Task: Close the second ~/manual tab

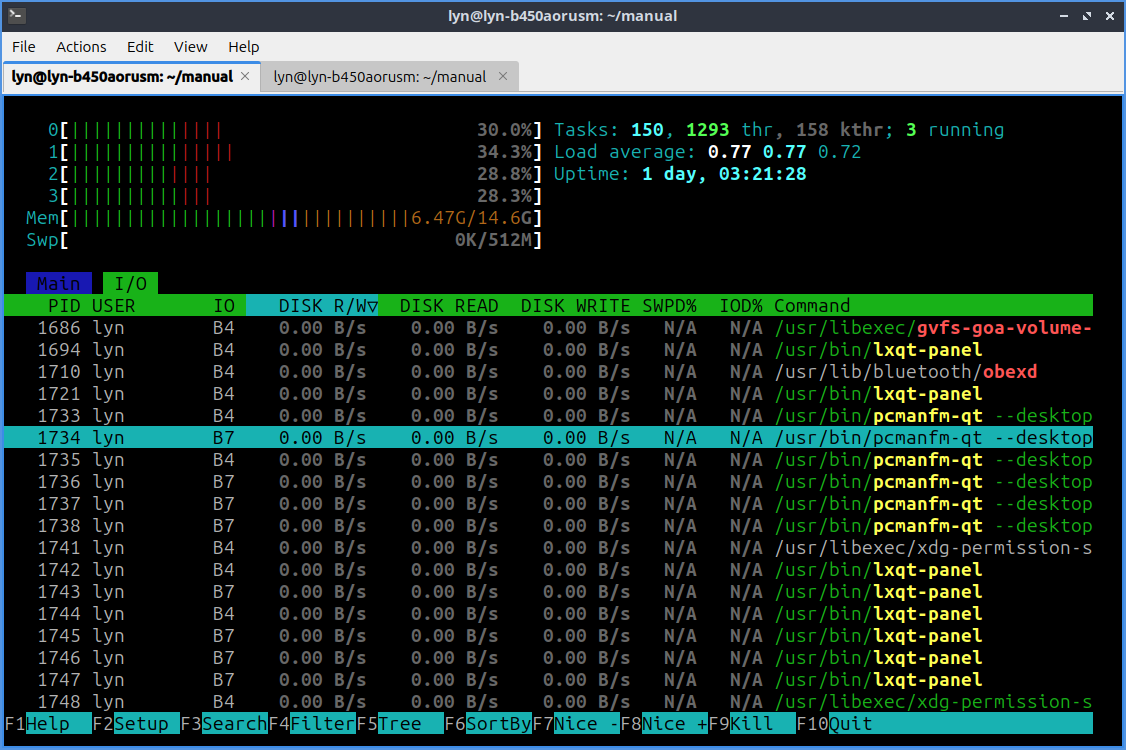Action: [x=502, y=77]
